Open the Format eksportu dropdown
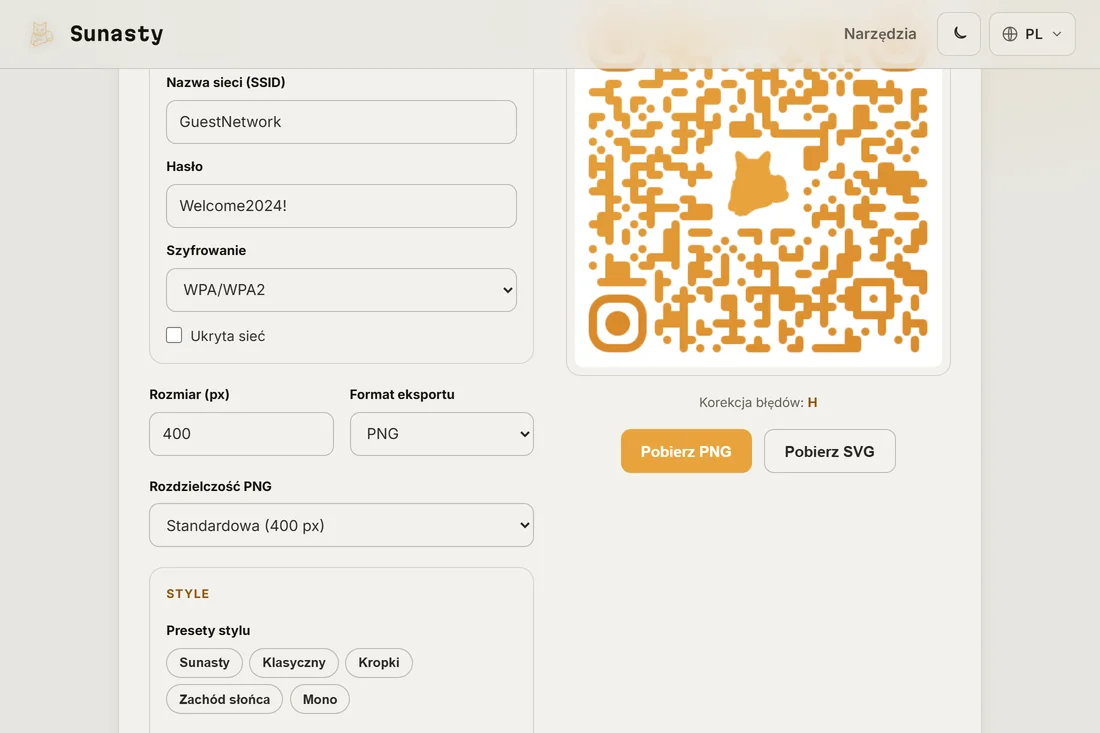 click(442, 433)
